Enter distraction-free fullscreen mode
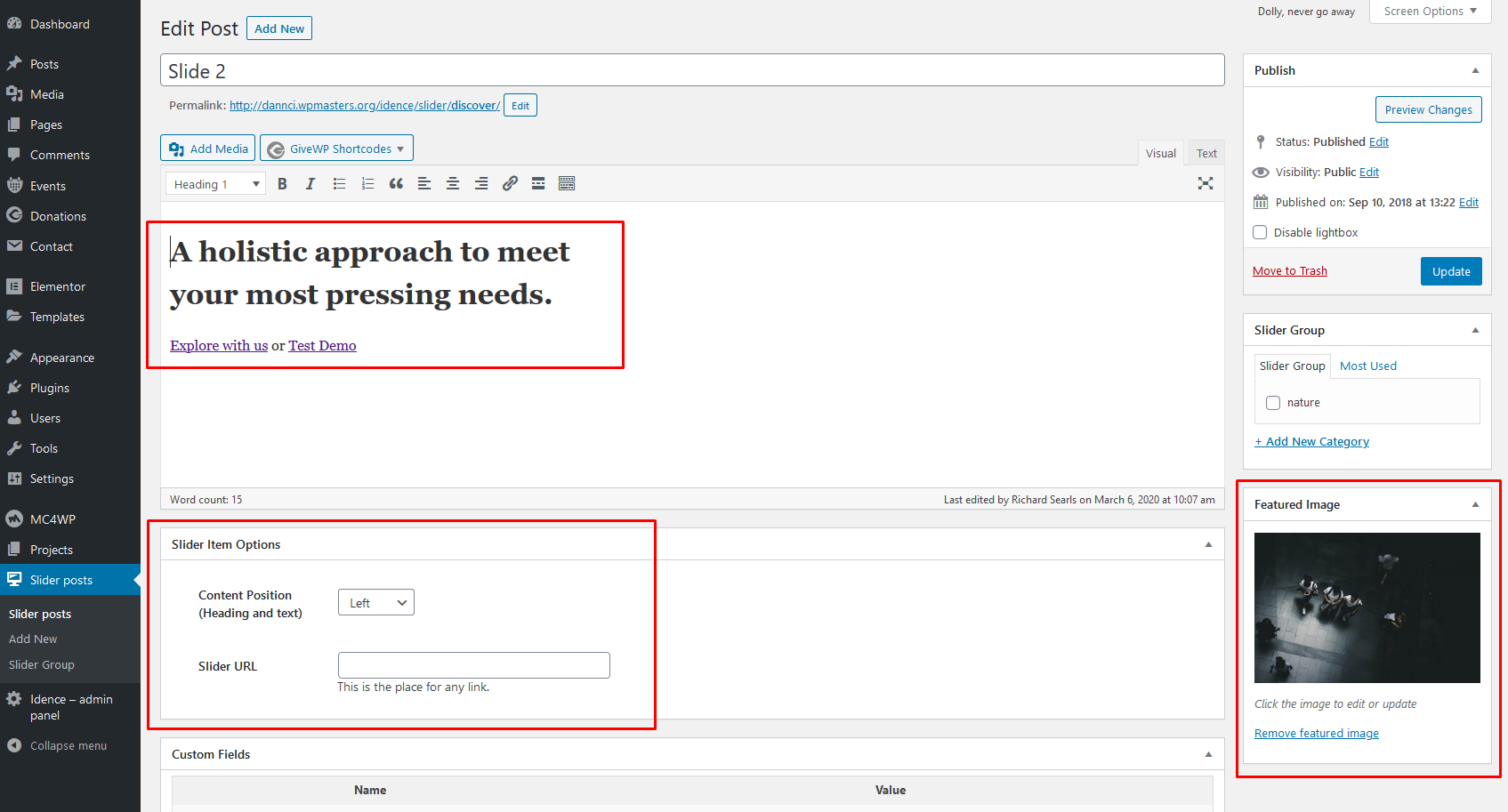This screenshot has height=812, width=1508. click(1205, 183)
